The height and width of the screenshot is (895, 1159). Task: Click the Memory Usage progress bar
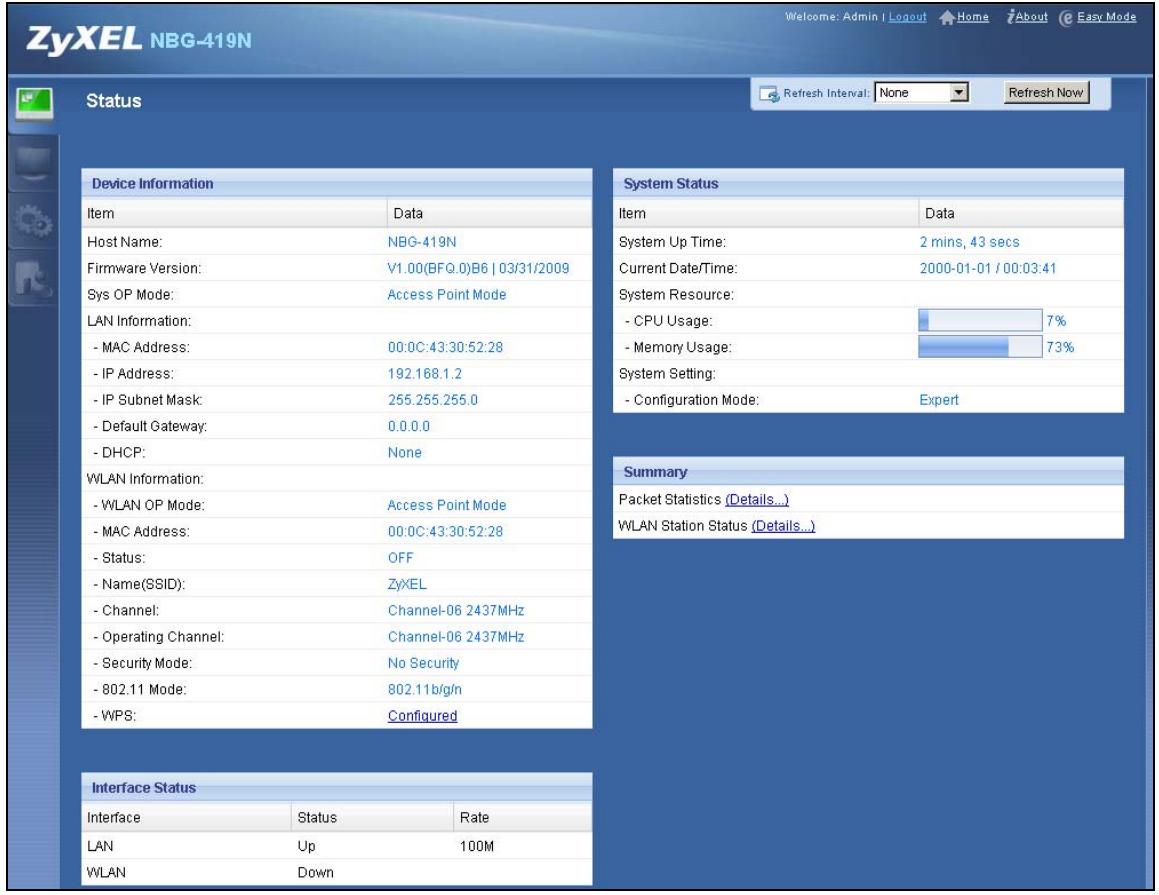coord(980,347)
